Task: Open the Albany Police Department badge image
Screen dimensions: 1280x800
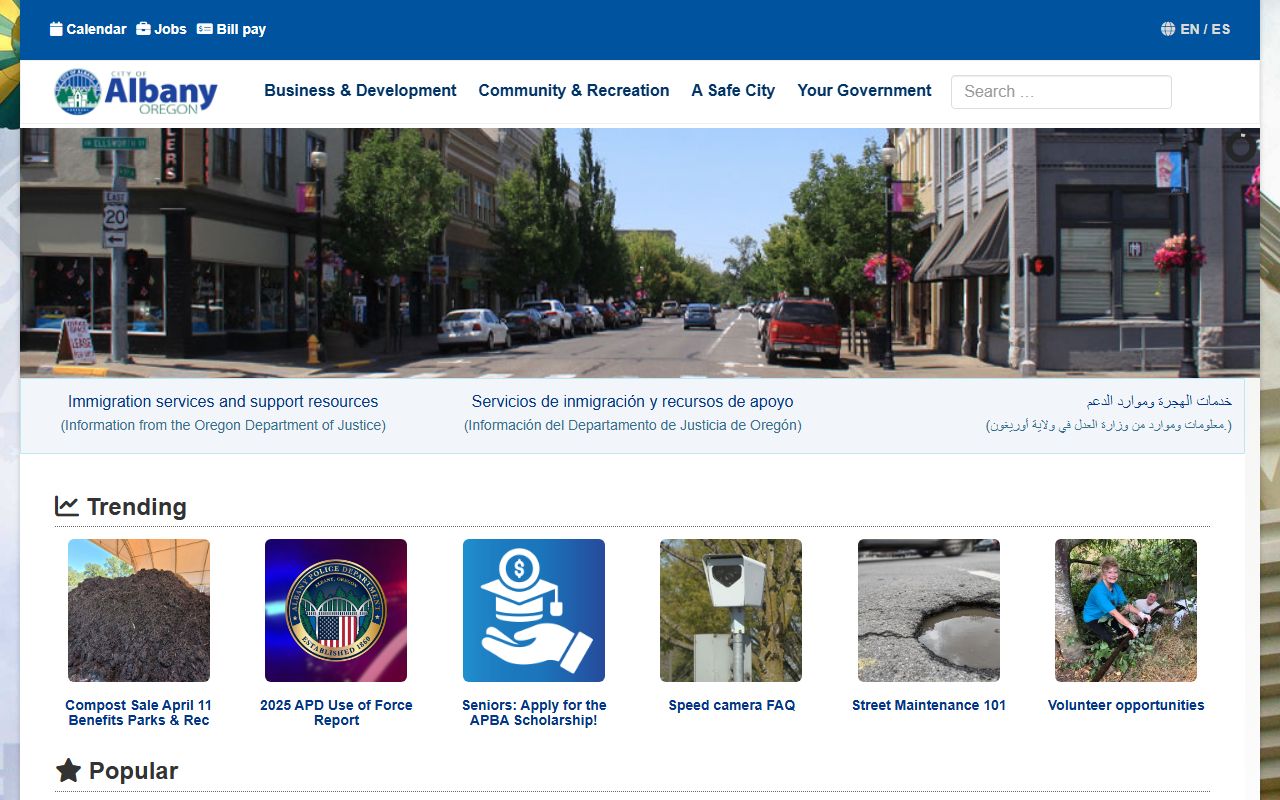Action: point(336,610)
